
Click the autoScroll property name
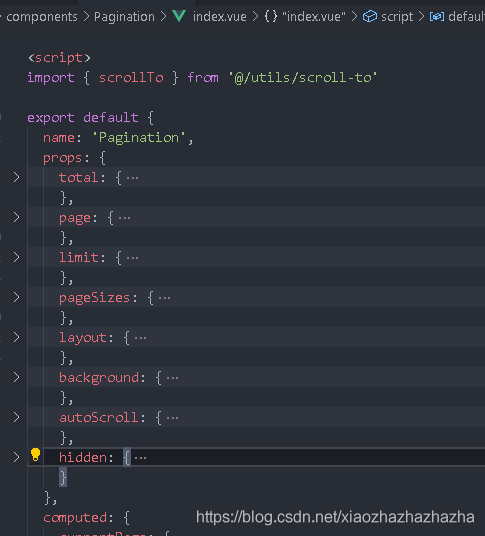(99, 418)
